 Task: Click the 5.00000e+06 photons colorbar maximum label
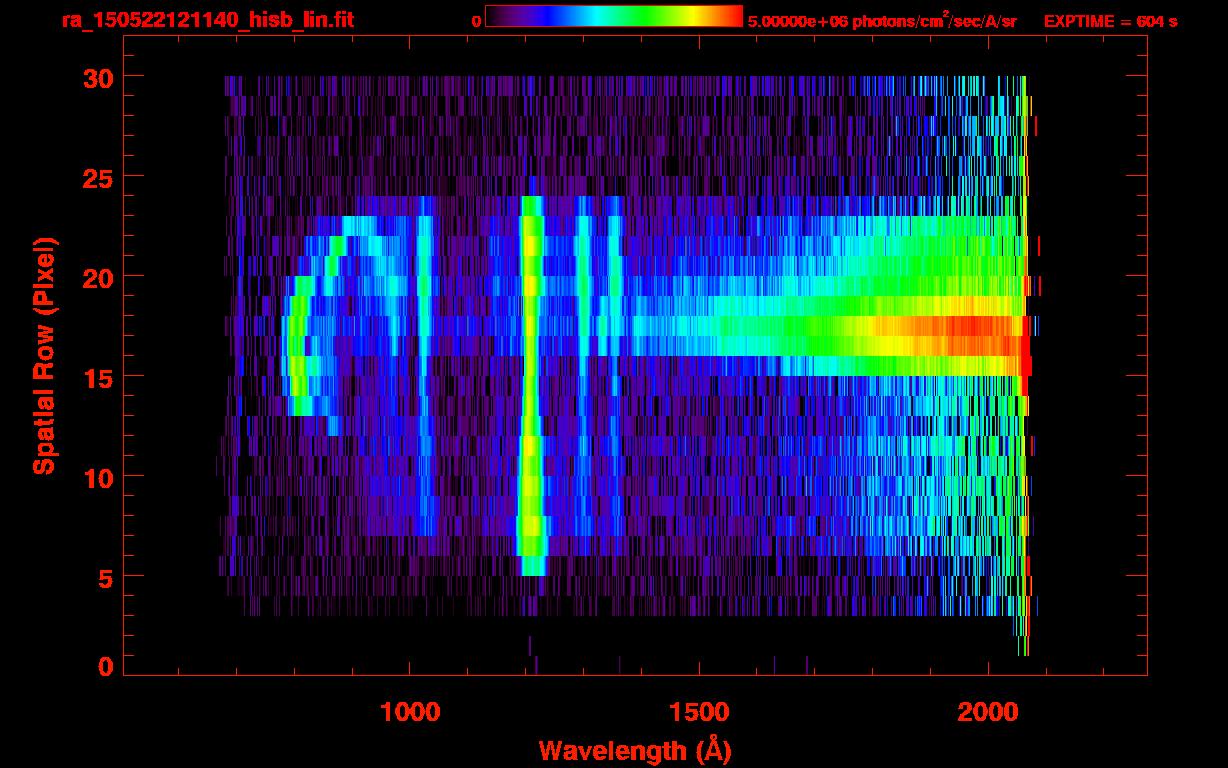(x=882, y=21)
